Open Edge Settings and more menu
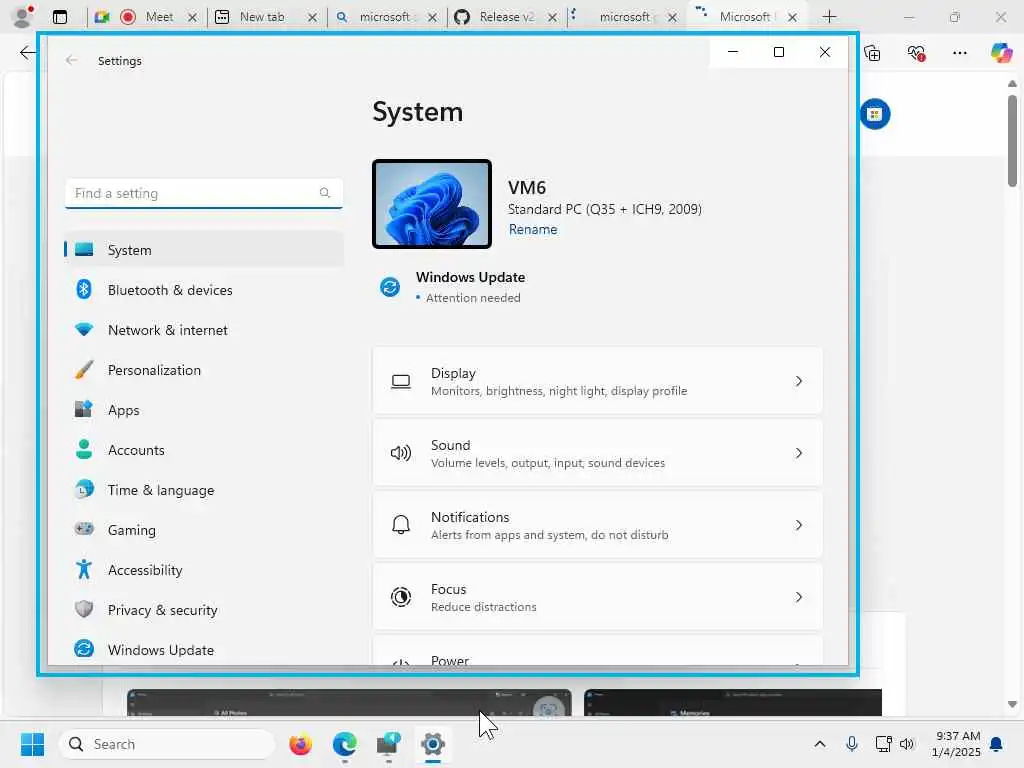Screen dimensions: 1024x768 tap(959, 53)
